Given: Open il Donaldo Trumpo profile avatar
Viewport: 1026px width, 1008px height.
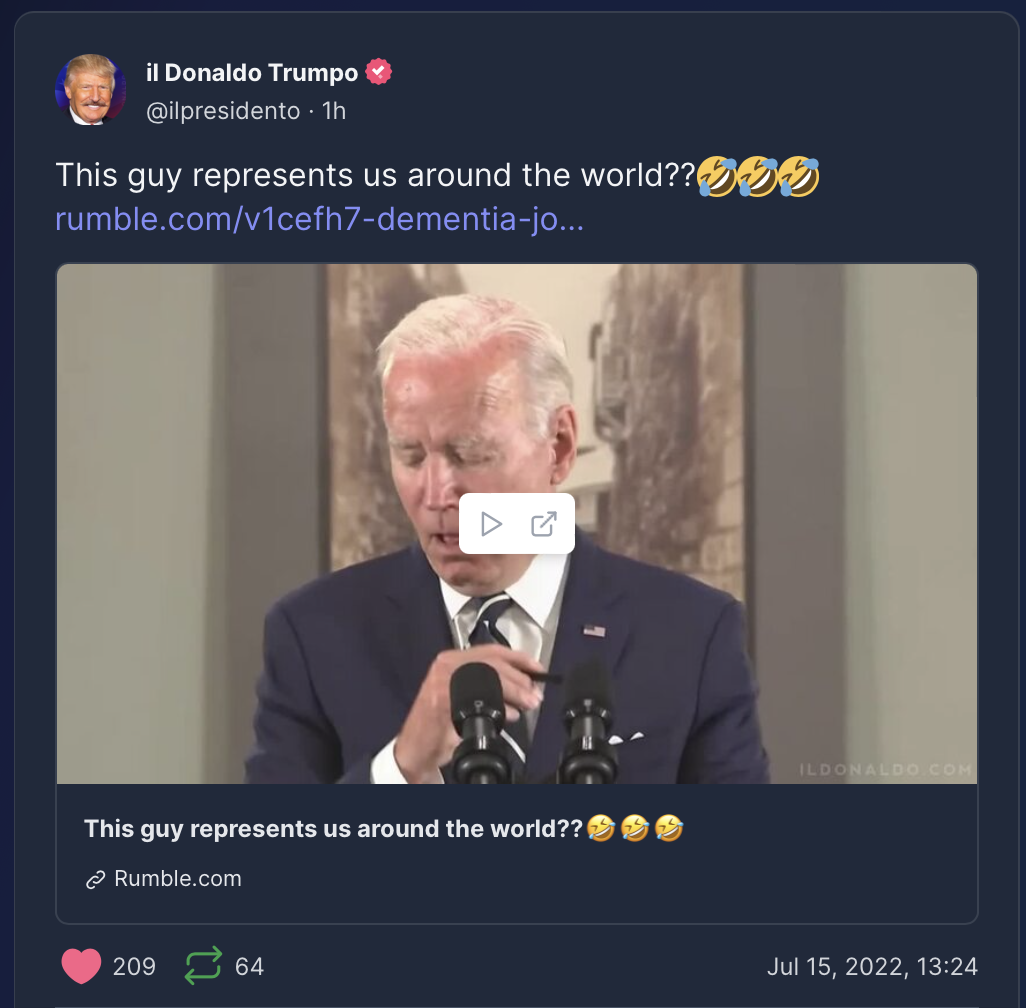Looking at the screenshot, I should pyautogui.click(x=90, y=90).
